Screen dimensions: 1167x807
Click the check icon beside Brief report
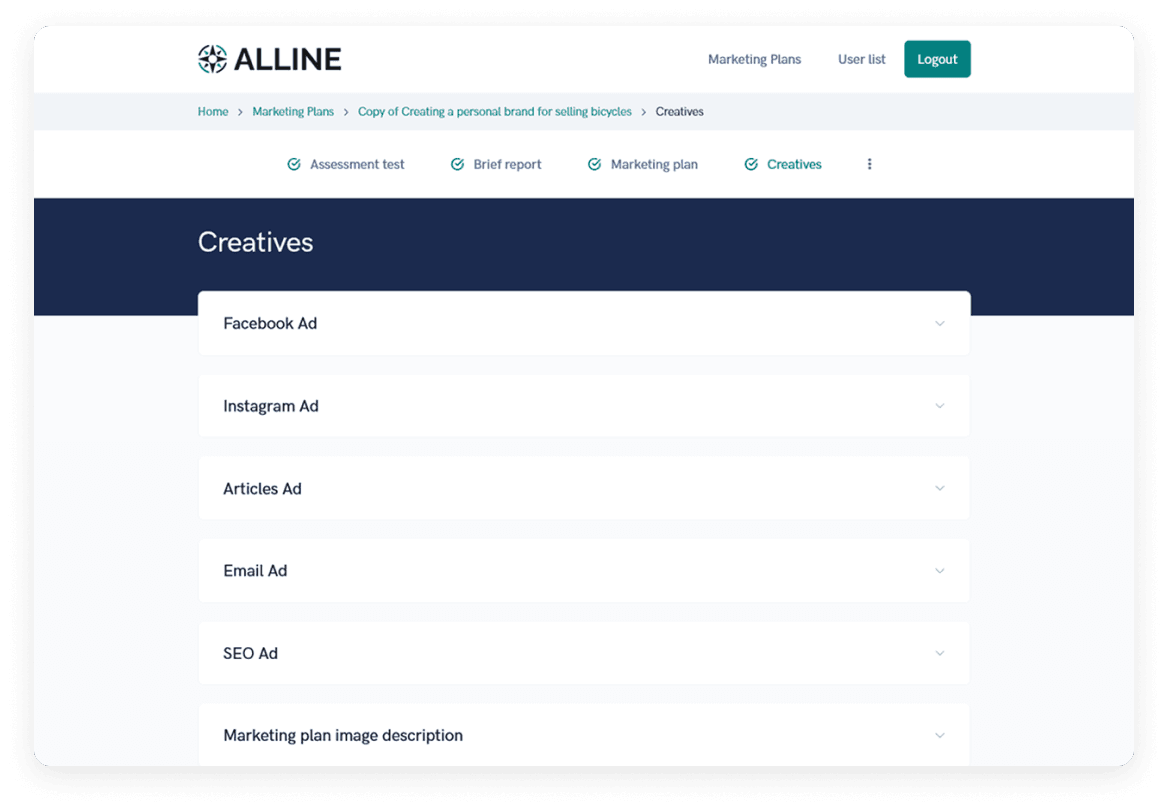click(x=457, y=164)
